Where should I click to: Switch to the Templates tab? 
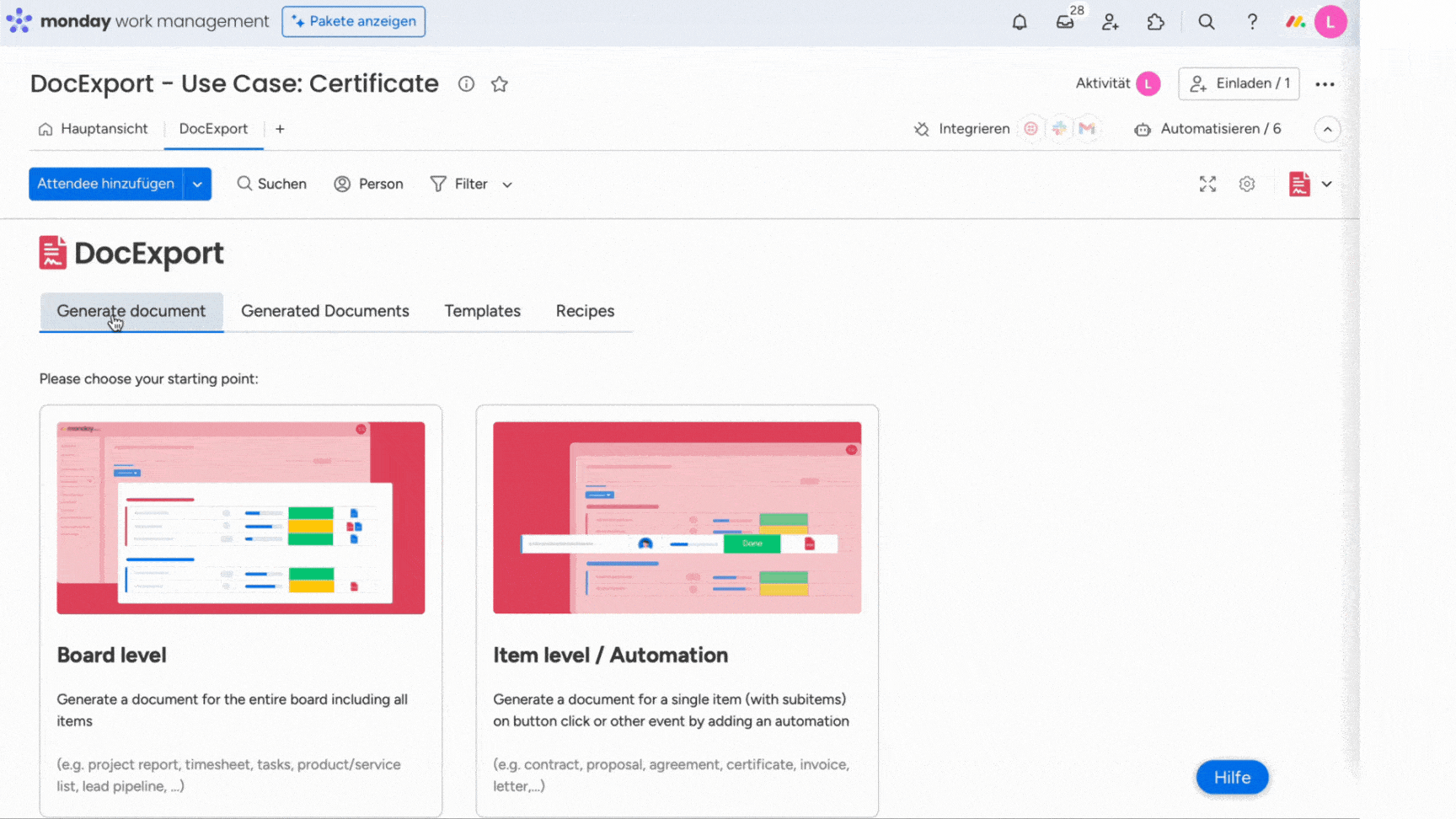(x=483, y=311)
